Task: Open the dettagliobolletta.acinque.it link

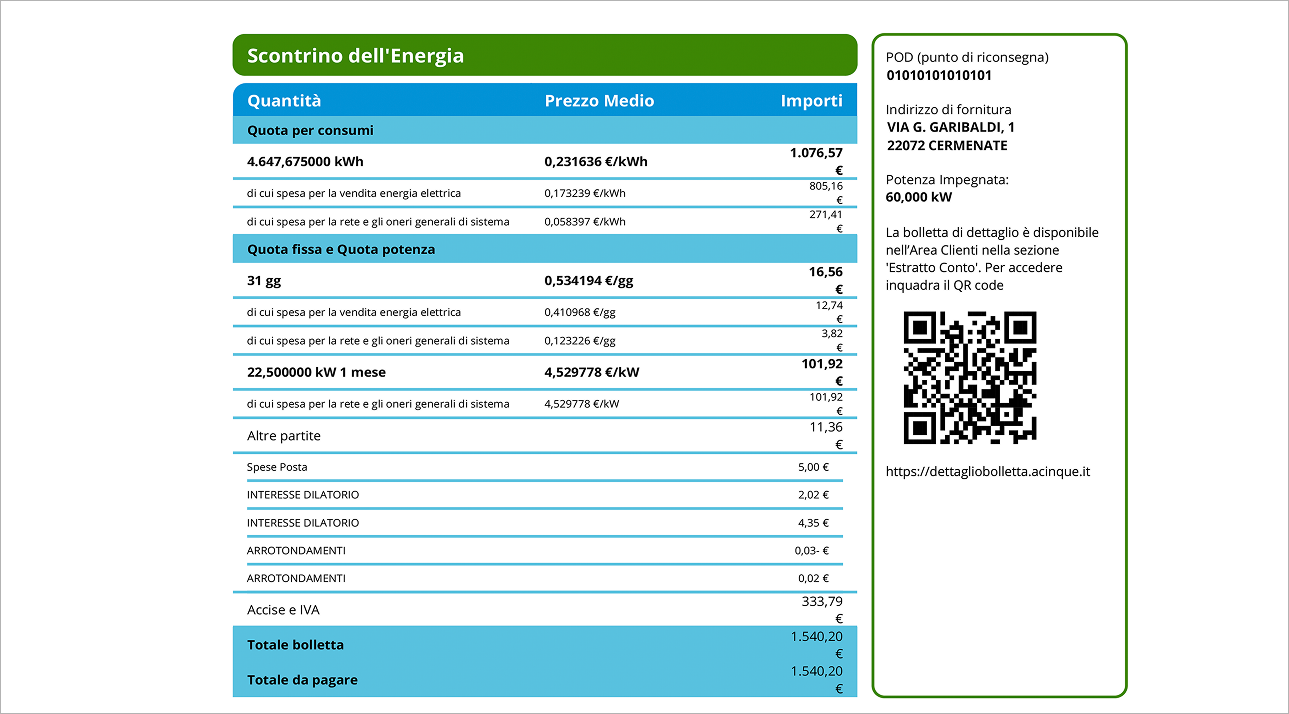Action: tap(987, 471)
